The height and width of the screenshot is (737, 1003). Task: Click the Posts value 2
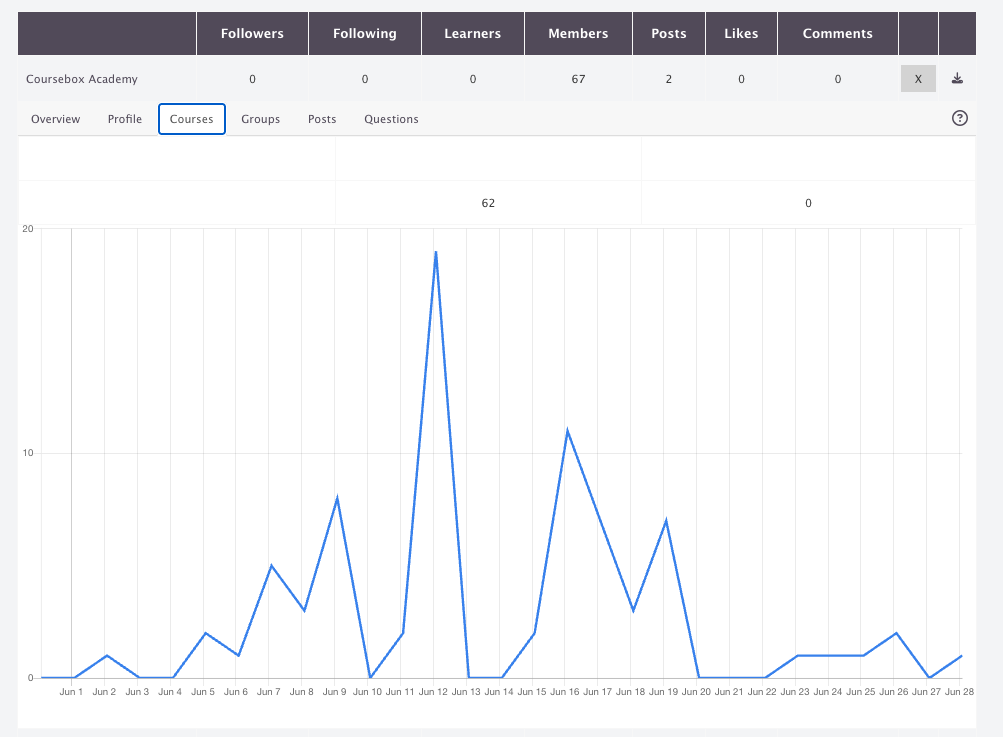point(668,79)
